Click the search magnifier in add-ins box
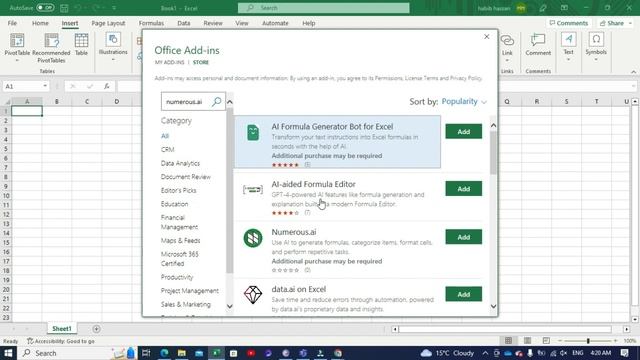This screenshot has width=640, height=360. point(217,102)
